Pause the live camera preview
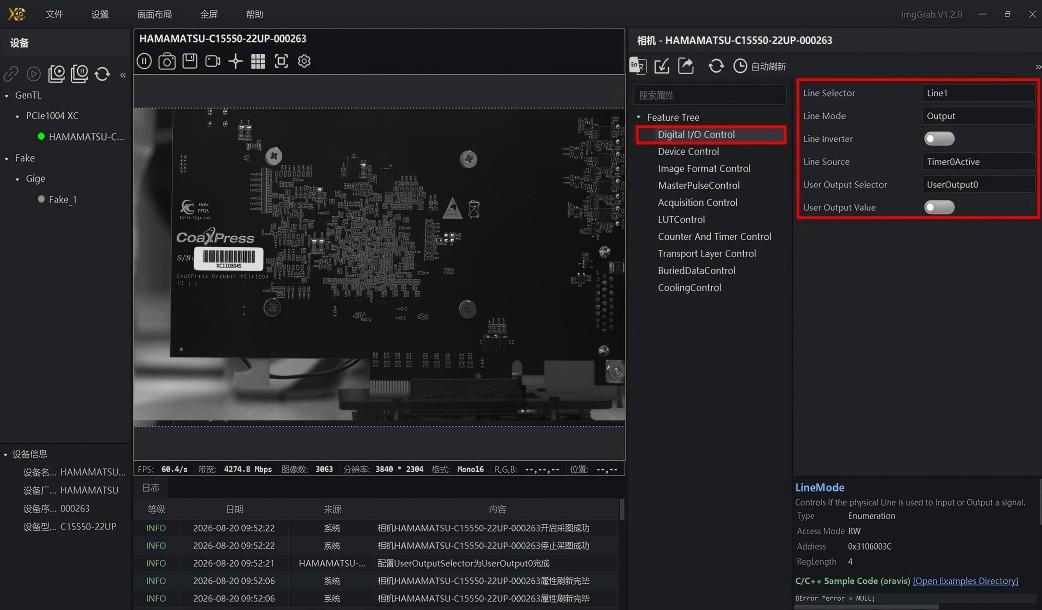 (144, 61)
